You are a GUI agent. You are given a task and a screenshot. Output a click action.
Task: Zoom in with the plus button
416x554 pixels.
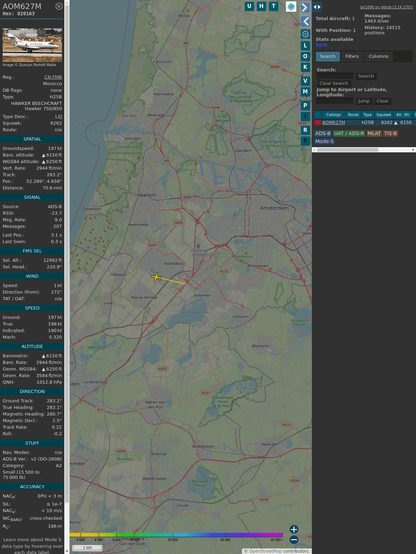point(294,529)
